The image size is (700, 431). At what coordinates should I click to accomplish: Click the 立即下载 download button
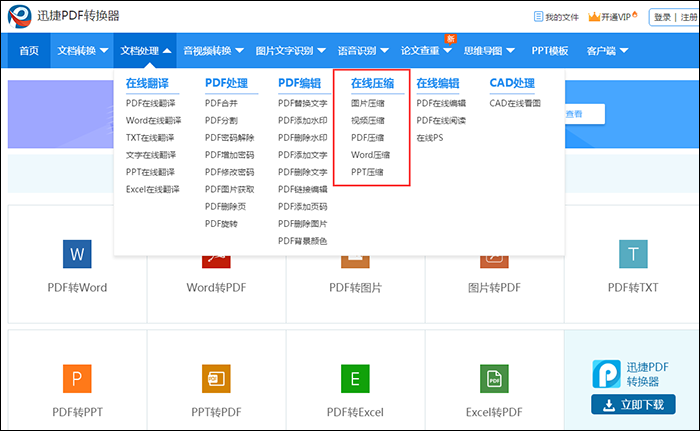click(632, 404)
